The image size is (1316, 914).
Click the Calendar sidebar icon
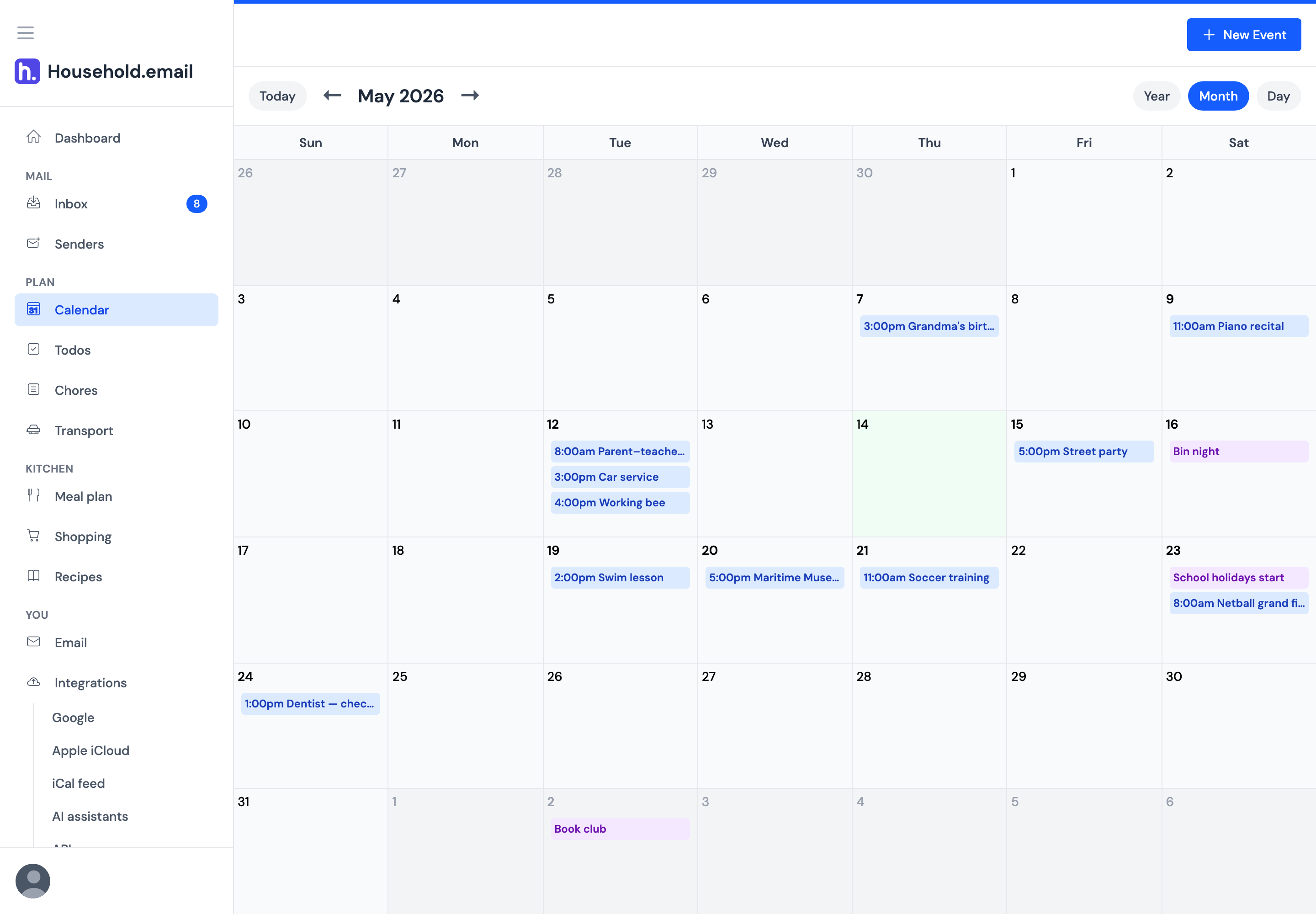(x=34, y=309)
